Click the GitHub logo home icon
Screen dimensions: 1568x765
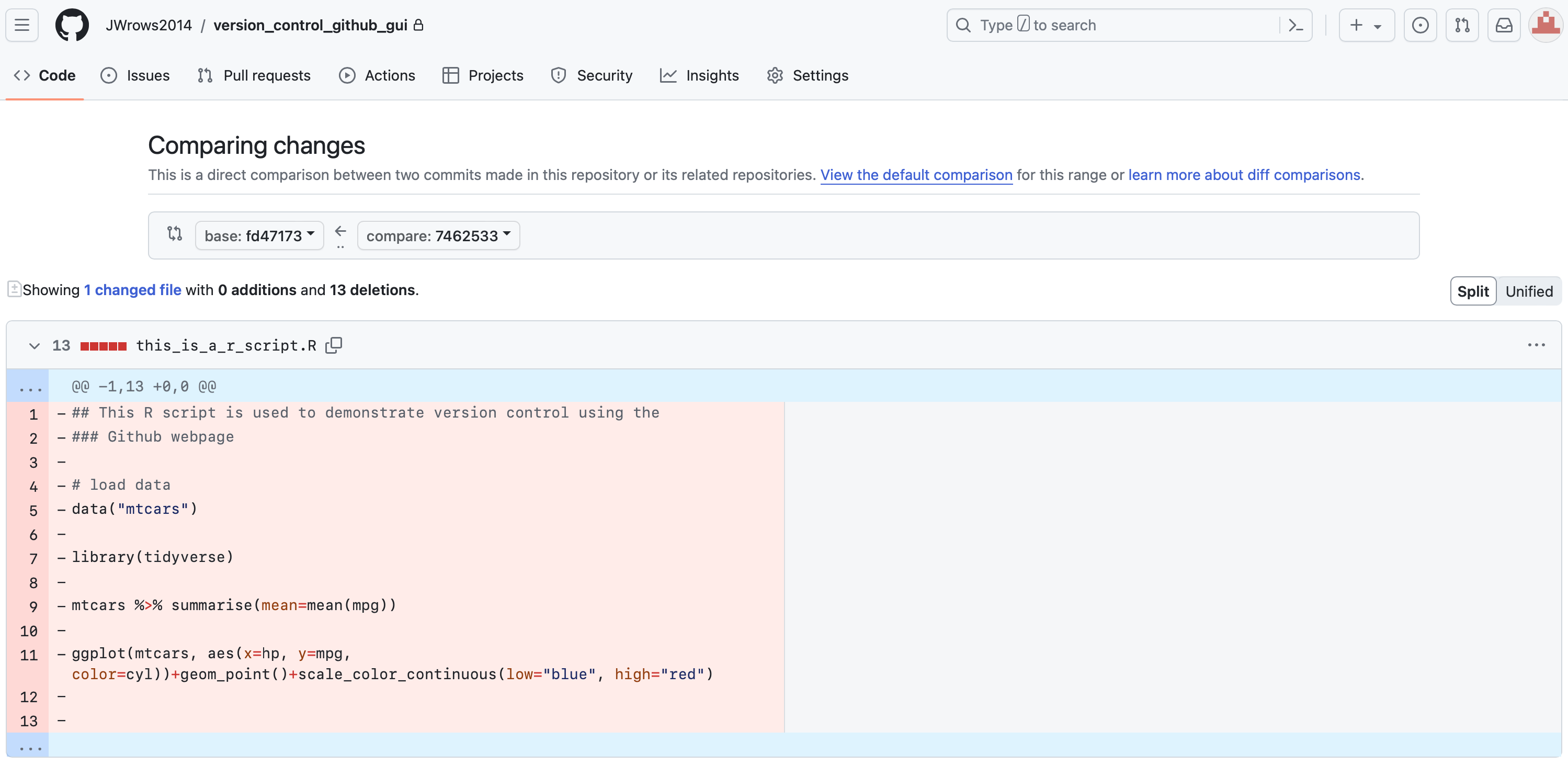click(72, 25)
